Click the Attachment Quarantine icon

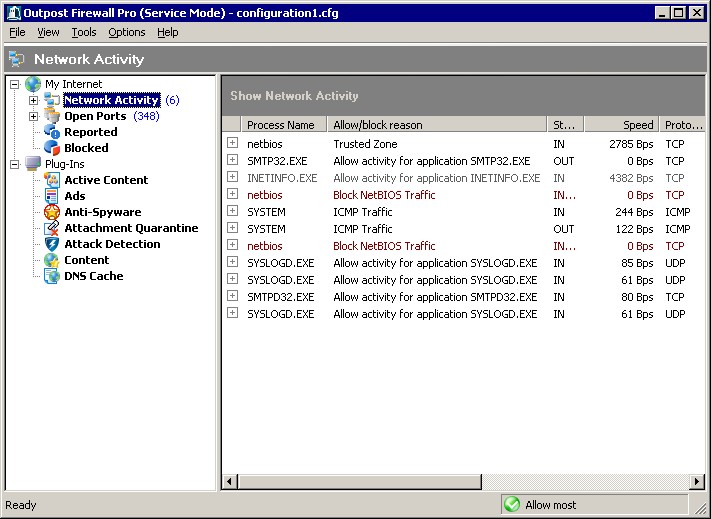tap(52, 228)
